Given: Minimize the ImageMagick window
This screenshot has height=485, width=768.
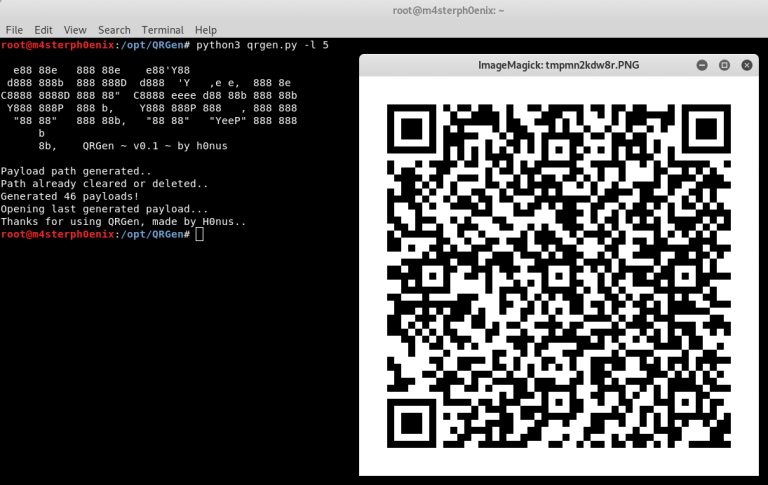Looking at the screenshot, I should 702,65.
